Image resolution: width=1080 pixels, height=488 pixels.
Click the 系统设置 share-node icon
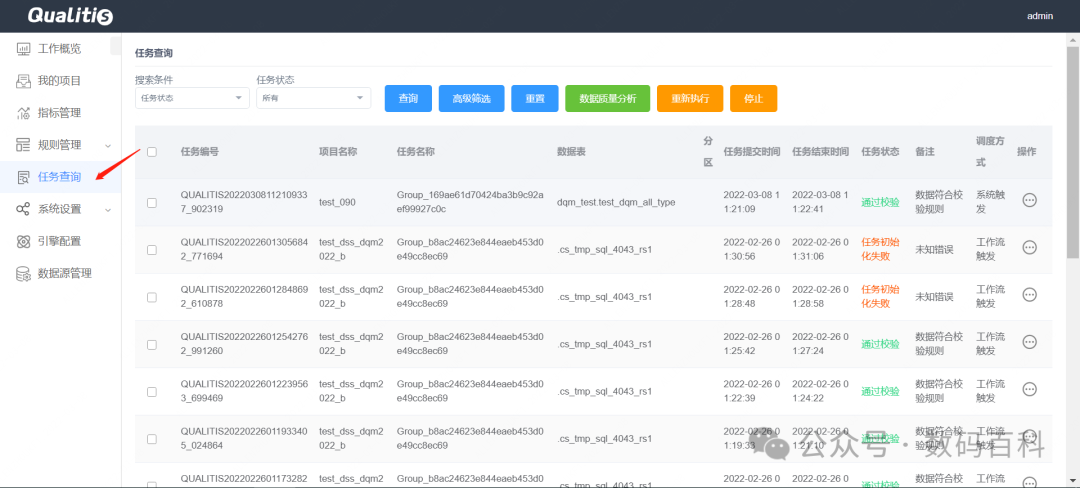23,209
